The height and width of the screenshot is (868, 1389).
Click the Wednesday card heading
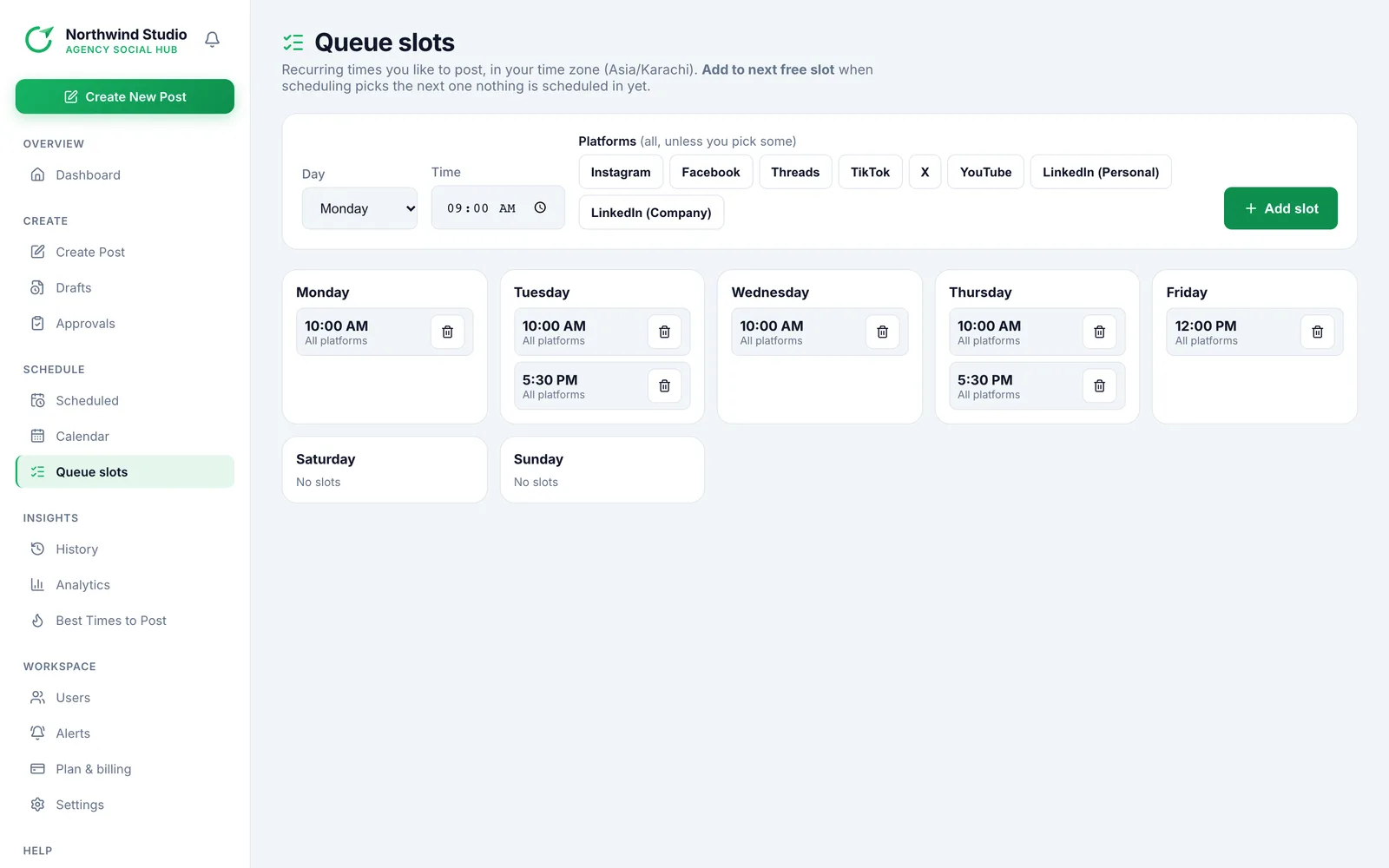coord(770,293)
